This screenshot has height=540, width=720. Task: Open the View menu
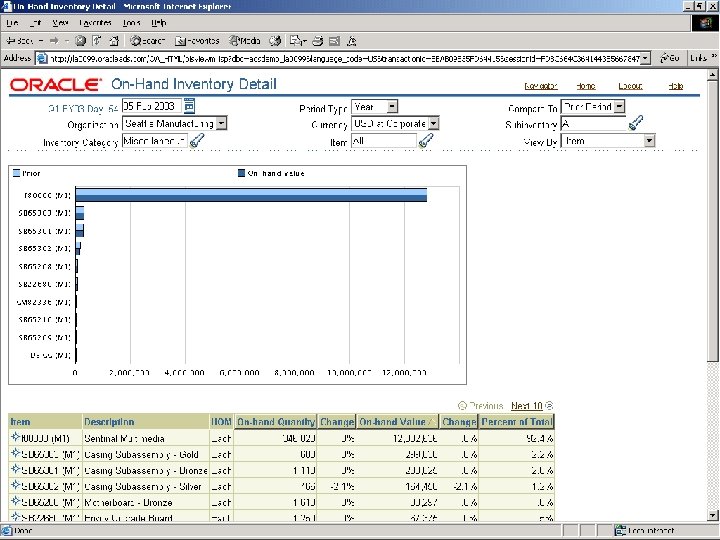point(61,22)
